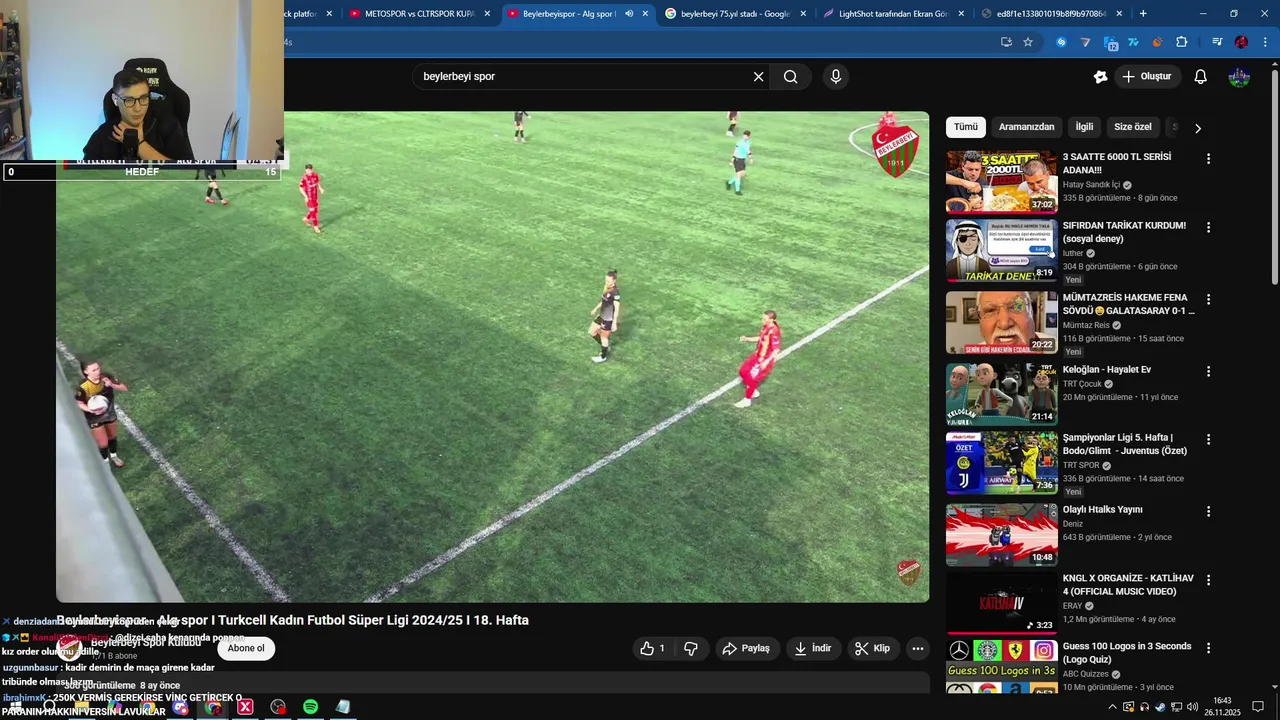Open YouTube notifications bell

pyautogui.click(x=1201, y=77)
